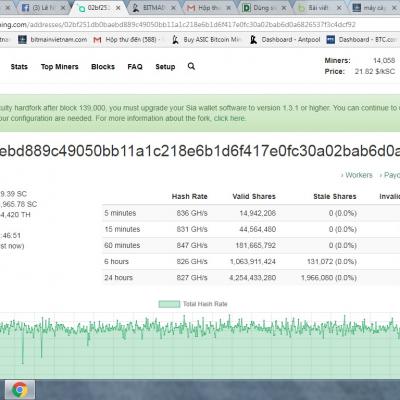Select stale shares value 1,966,080 (0.0%)

[329, 278]
